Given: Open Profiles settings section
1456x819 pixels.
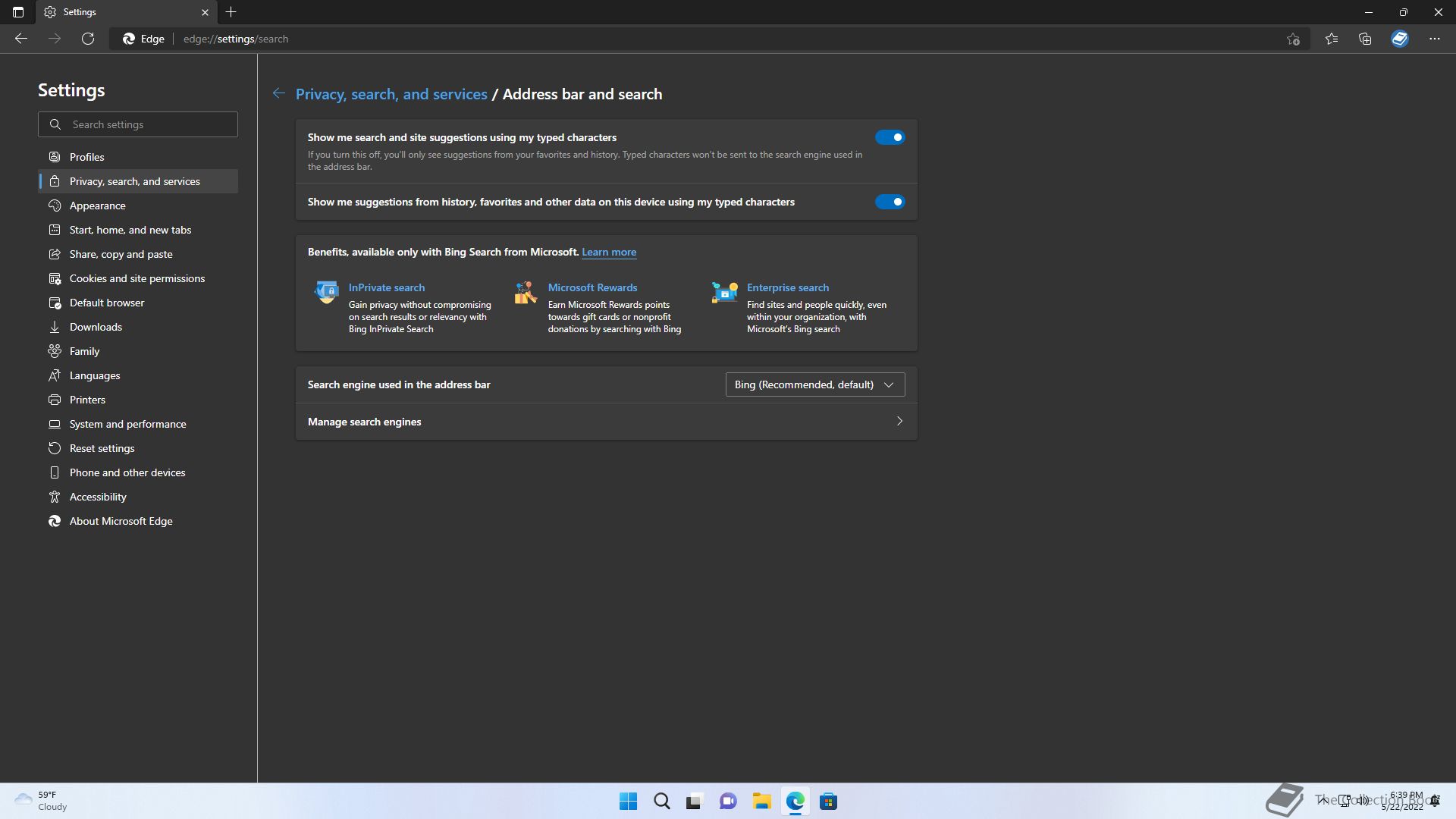Looking at the screenshot, I should [138, 157].
